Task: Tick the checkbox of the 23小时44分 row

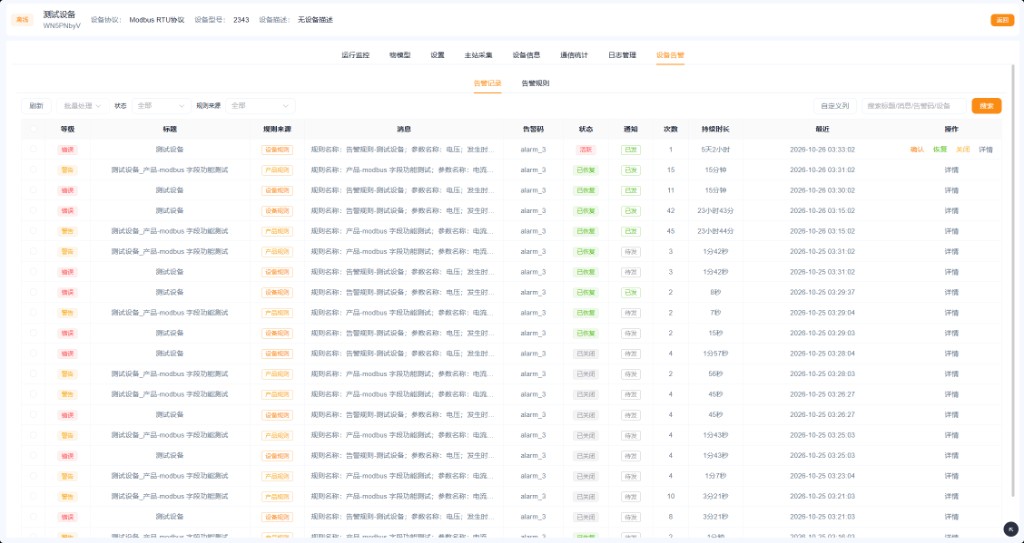Action: pos(33,231)
